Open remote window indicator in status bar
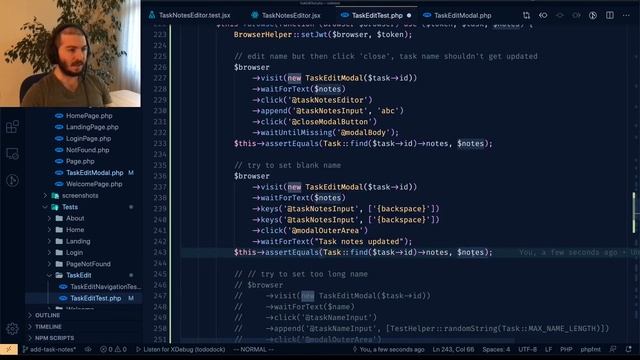The width and height of the screenshot is (640, 360). (x=9, y=349)
